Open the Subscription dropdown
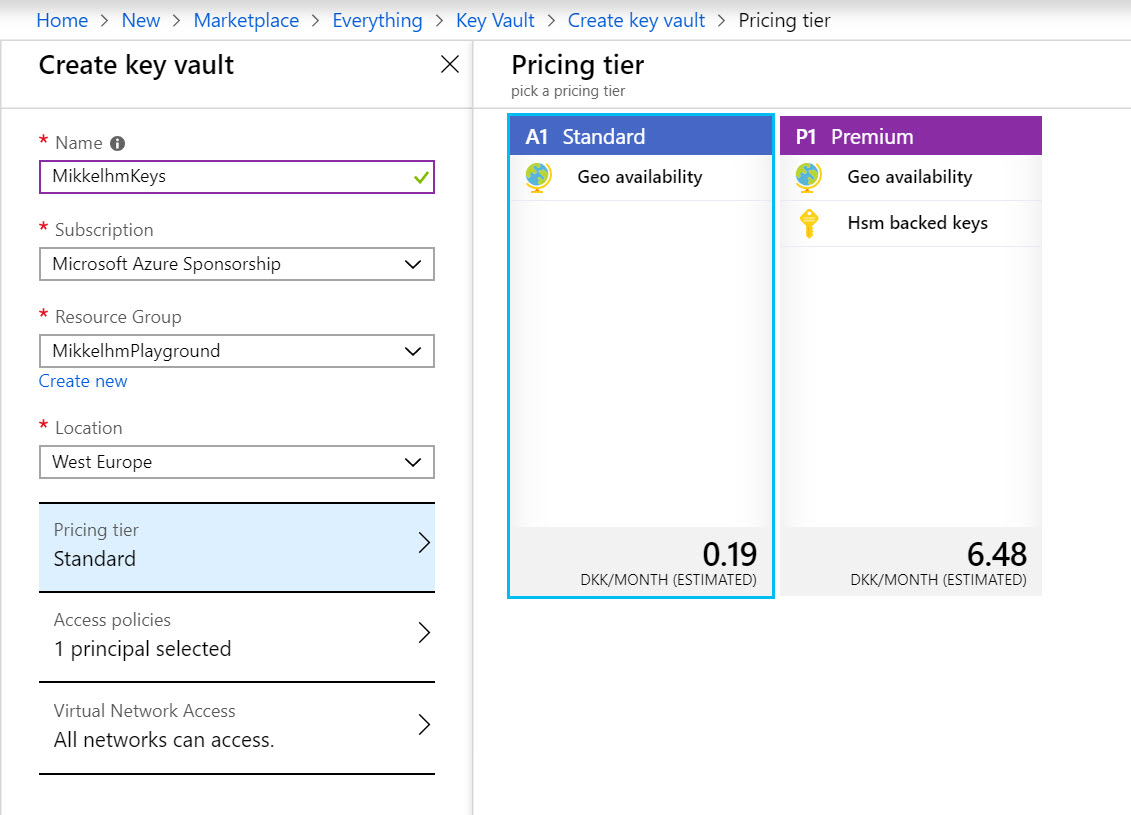Image resolution: width=1131 pixels, height=815 pixels. [236, 265]
